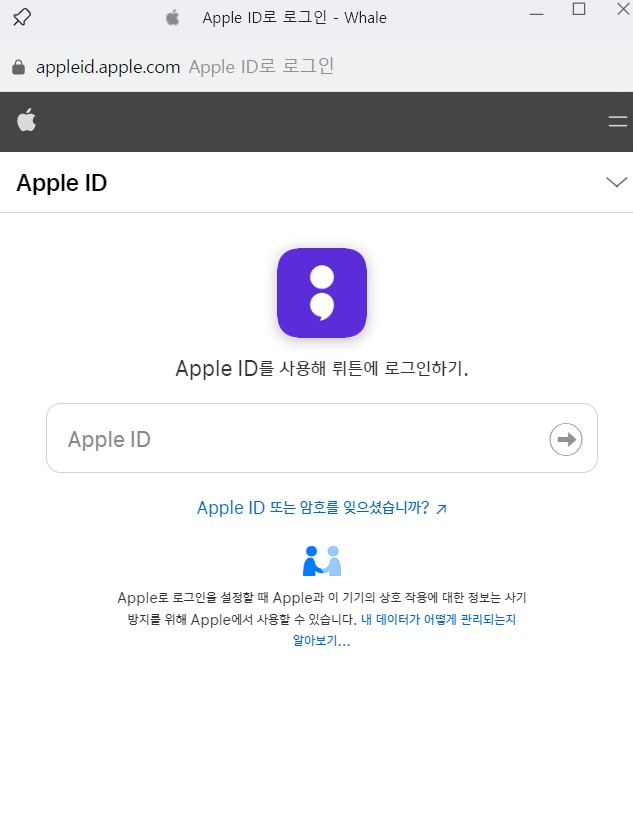Pin the window with the pushpin icon
The width and height of the screenshot is (633, 827).
tap(22, 17)
